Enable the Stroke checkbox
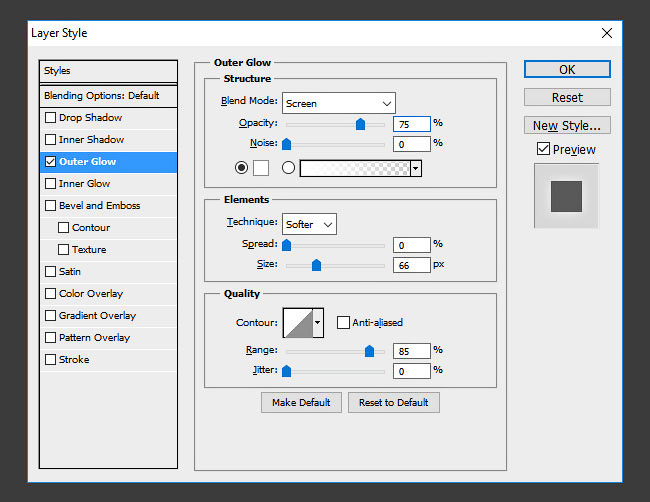The width and height of the screenshot is (650, 502). 50,359
